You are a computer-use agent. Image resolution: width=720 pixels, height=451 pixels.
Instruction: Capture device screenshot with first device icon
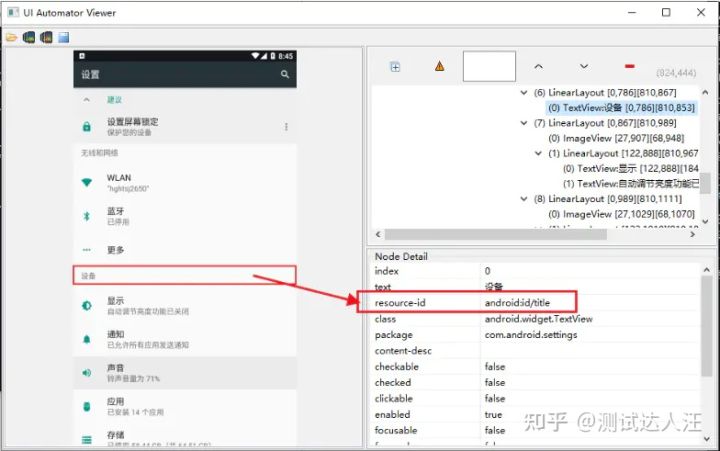point(29,37)
